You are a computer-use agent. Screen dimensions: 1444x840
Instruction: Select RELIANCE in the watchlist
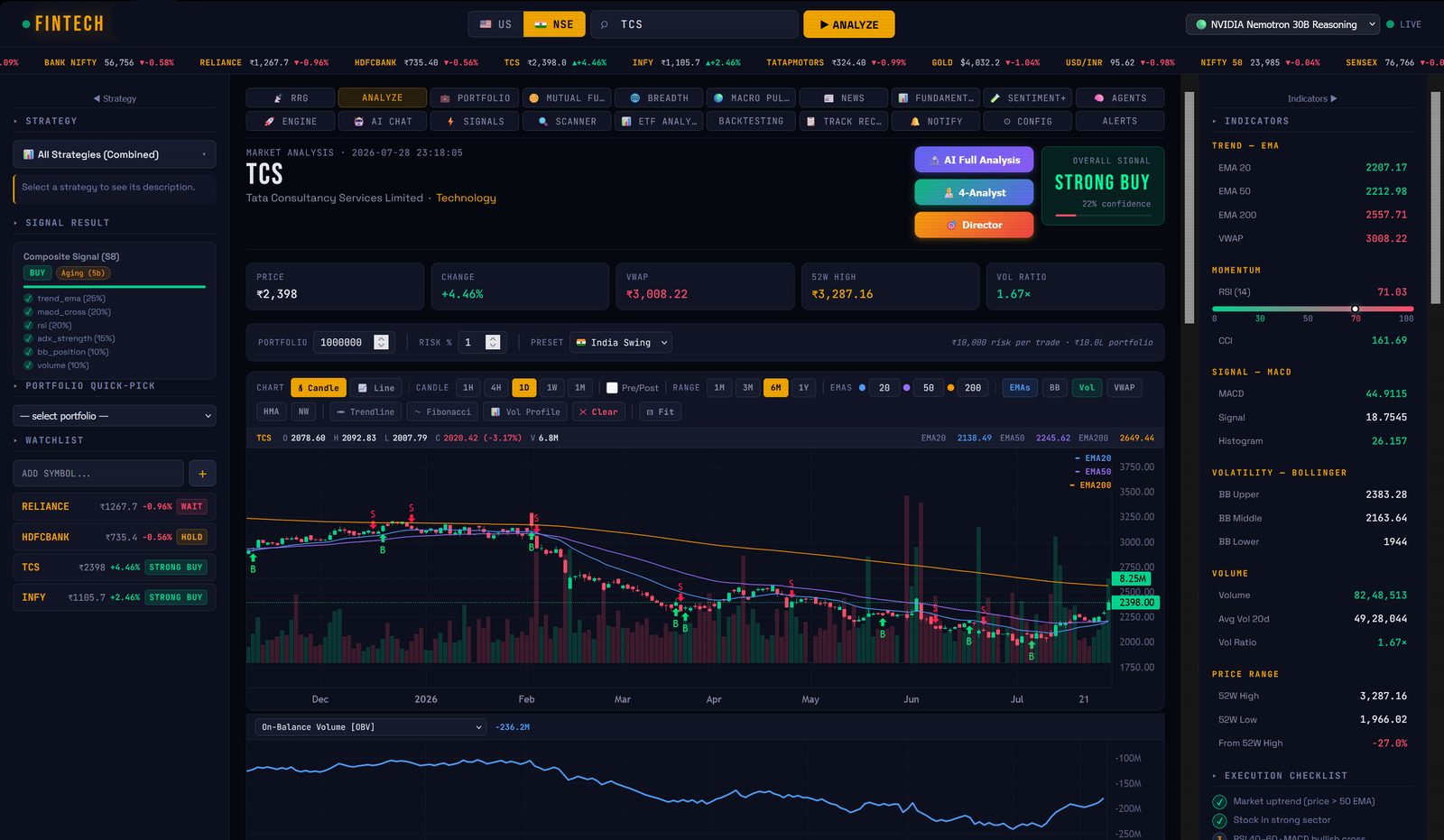pyautogui.click(x=115, y=506)
